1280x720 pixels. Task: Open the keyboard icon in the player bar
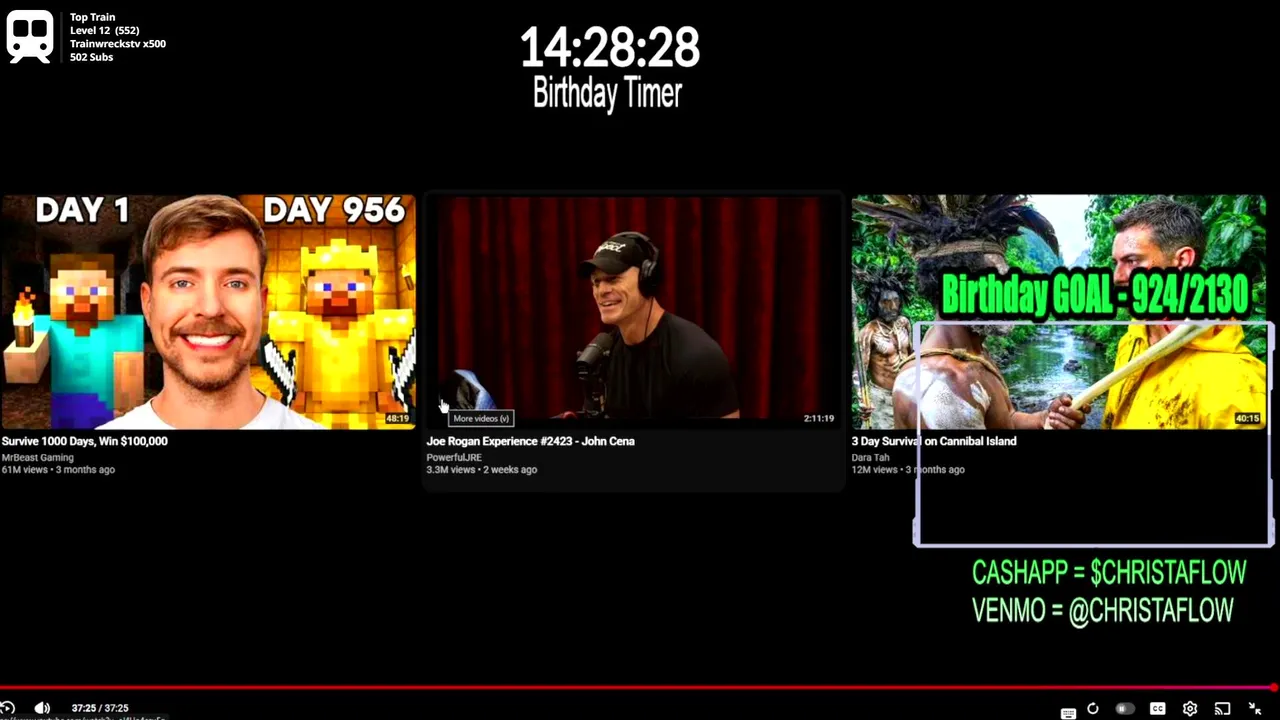(1068, 712)
